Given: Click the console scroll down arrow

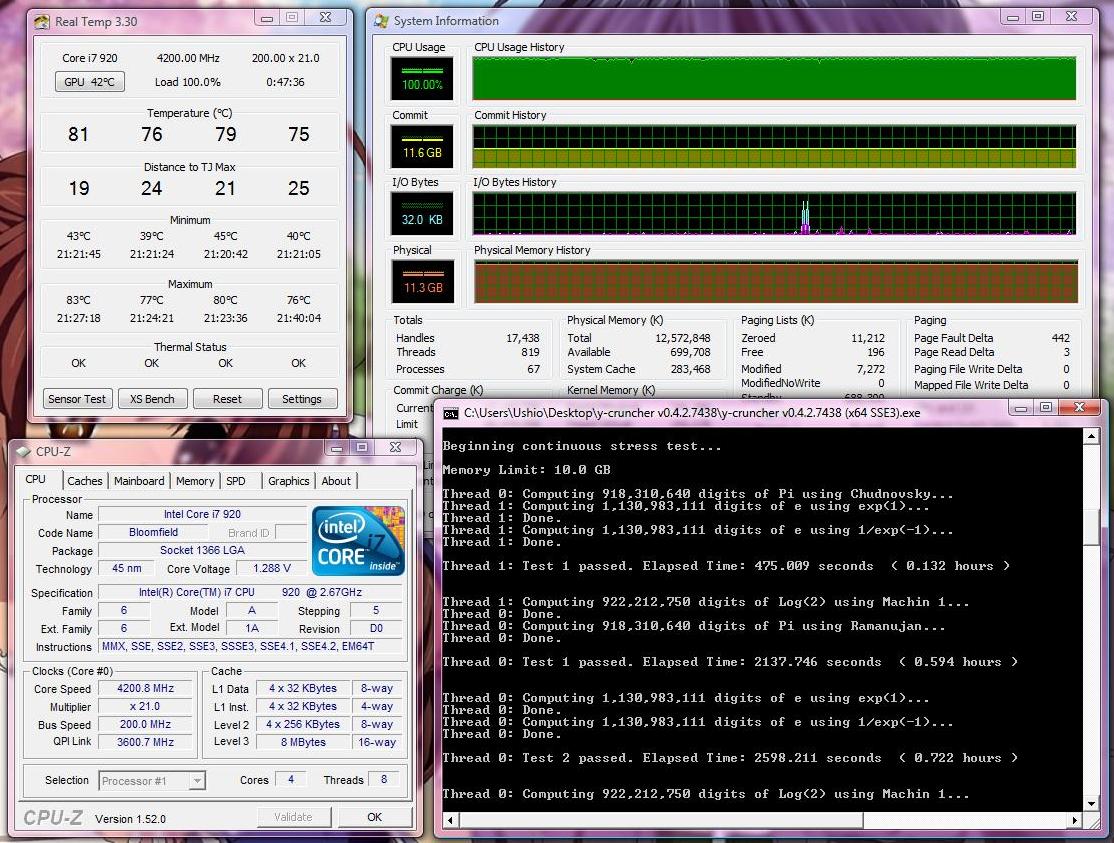Looking at the screenshot, I should 1091,803.
